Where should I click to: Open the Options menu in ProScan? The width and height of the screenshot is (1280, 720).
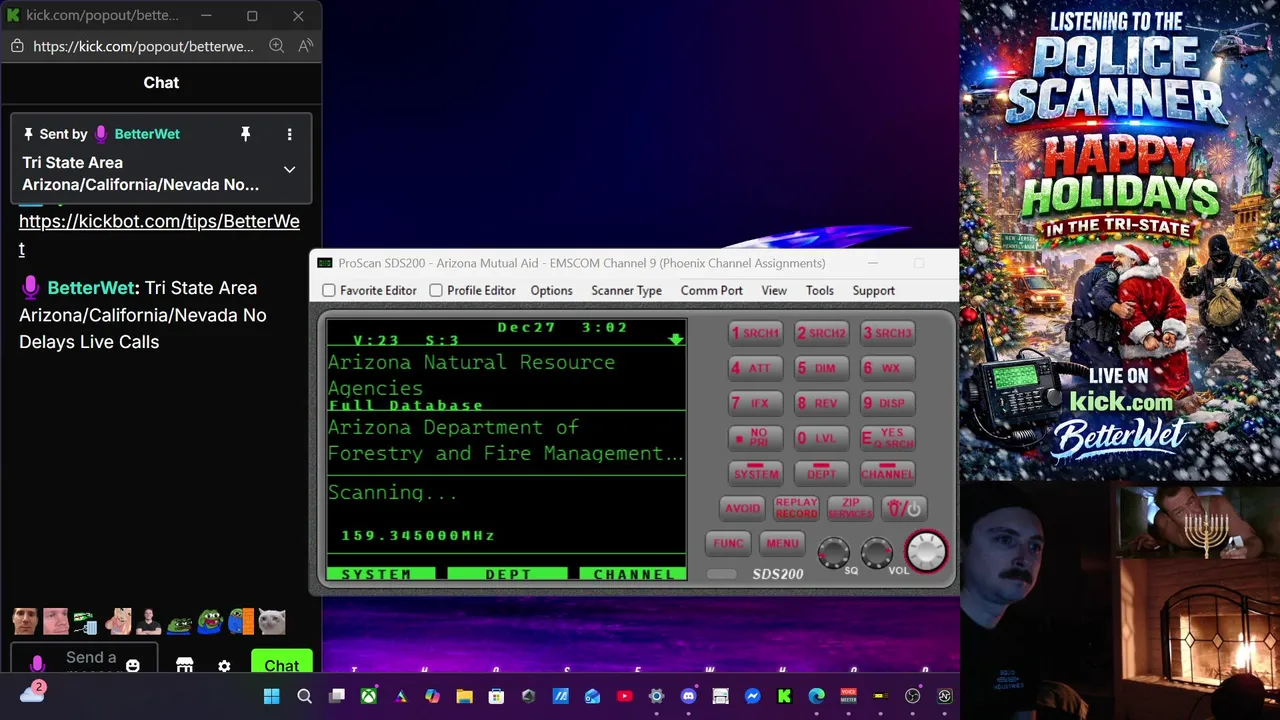551,290
